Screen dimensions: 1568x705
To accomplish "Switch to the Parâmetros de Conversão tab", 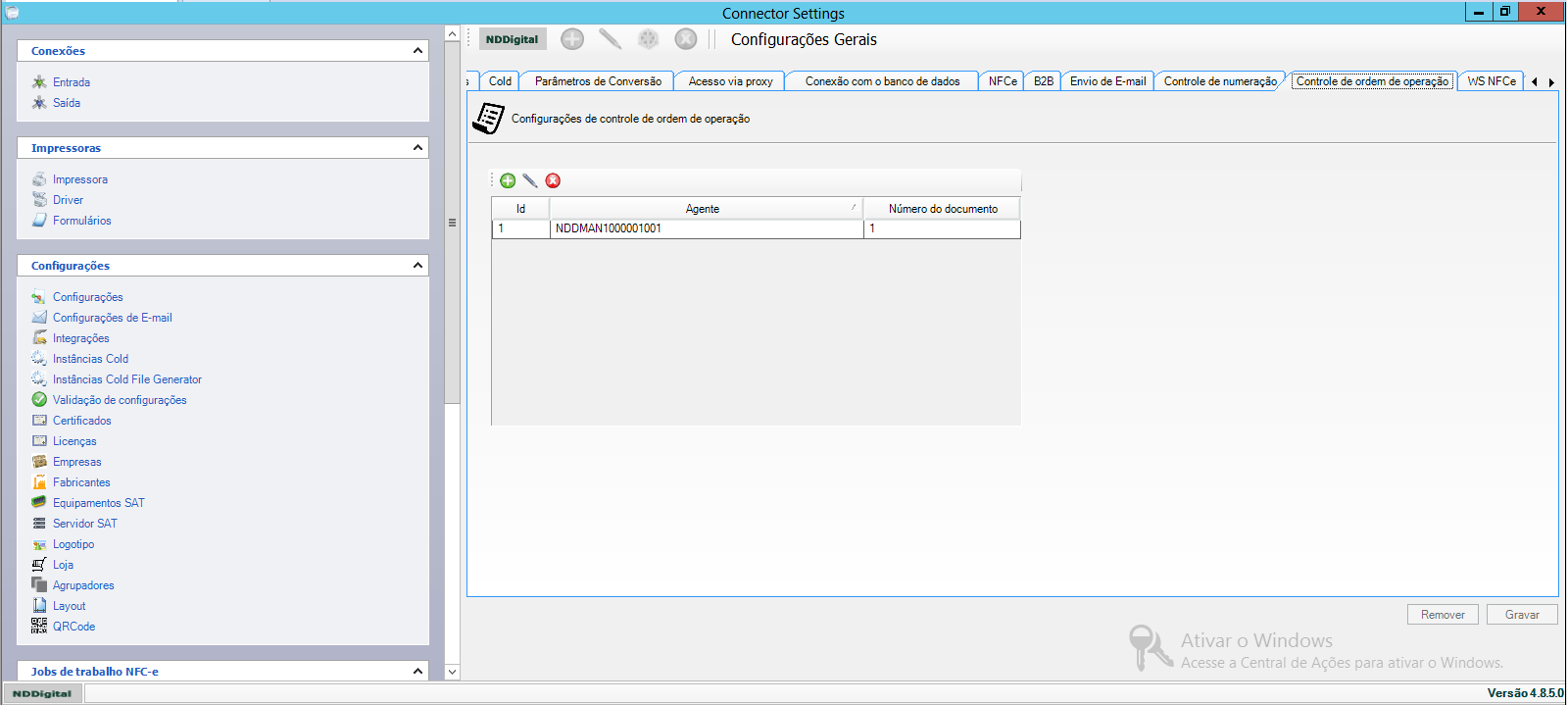I will pyautogui.click(x=598, y=81).
